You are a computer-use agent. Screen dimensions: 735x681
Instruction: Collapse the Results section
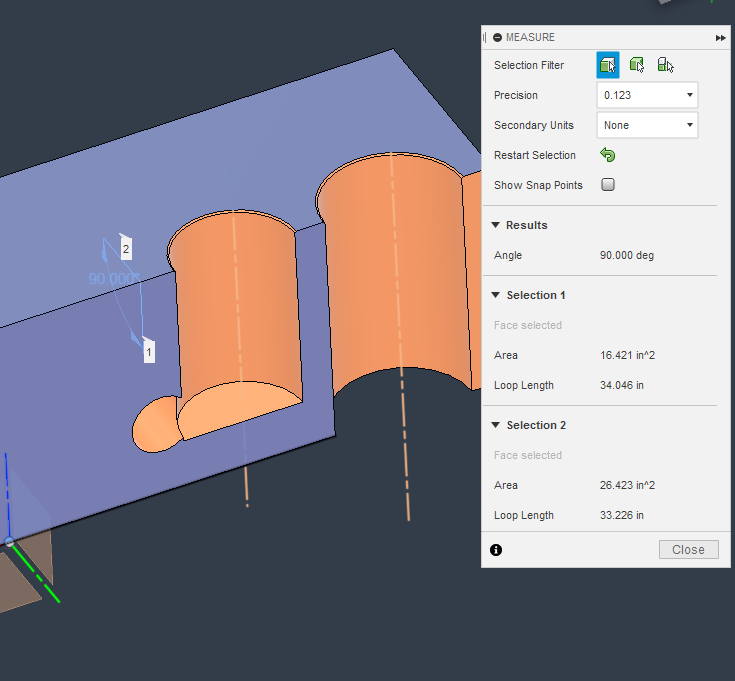click(x=496, y=225)
